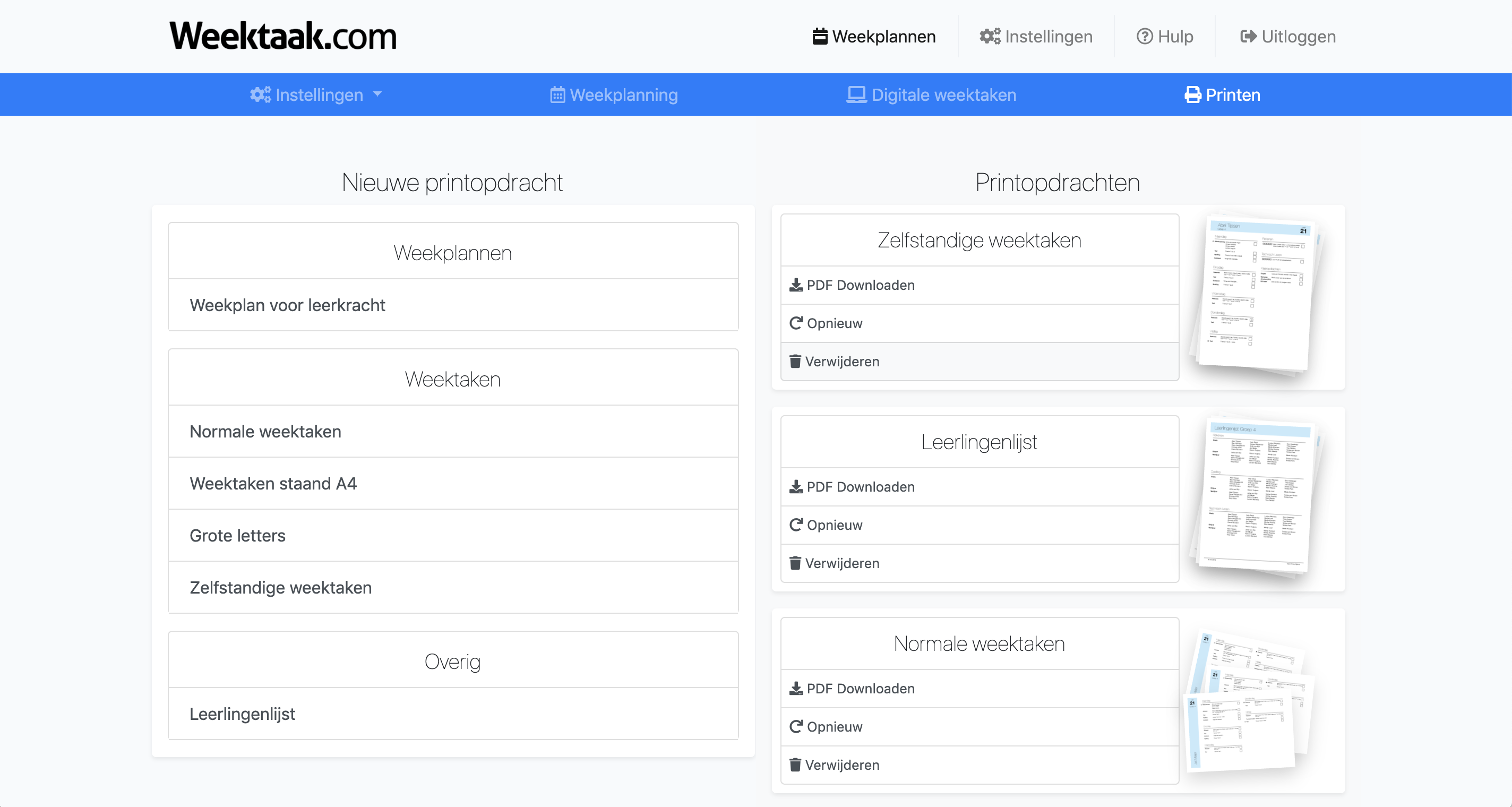The height and width of the screenshot is (807, 1512).
Task: Select the question mark Hulp icon
Action: pyautogui.click(x=1144, y=36)
